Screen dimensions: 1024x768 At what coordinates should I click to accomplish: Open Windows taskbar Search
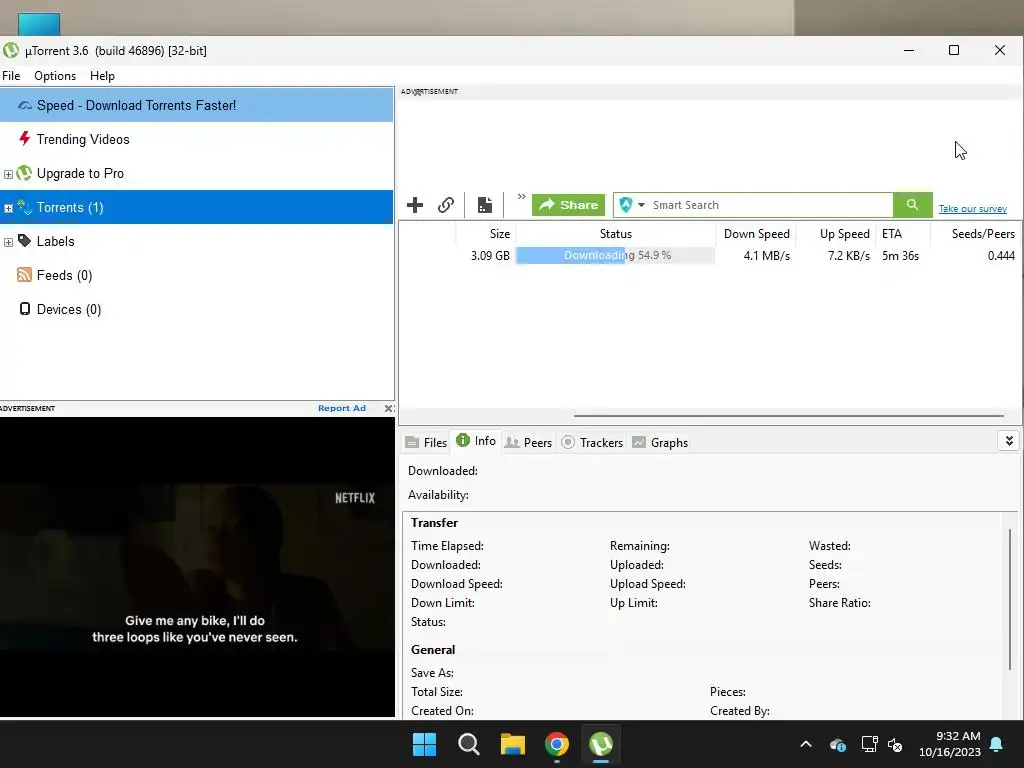(x=469, y=744)
